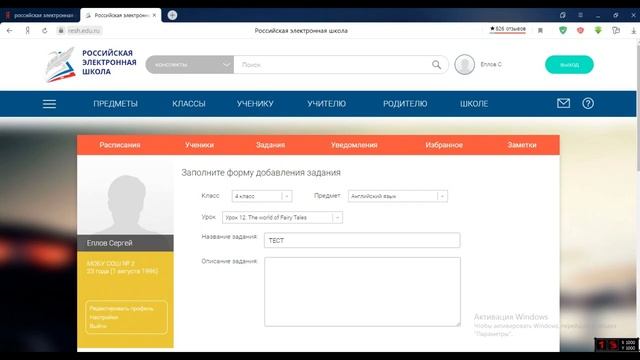Click the Российская электронная школа logo
The width and height of the screenshot is (640, 360).
(91, 64)
